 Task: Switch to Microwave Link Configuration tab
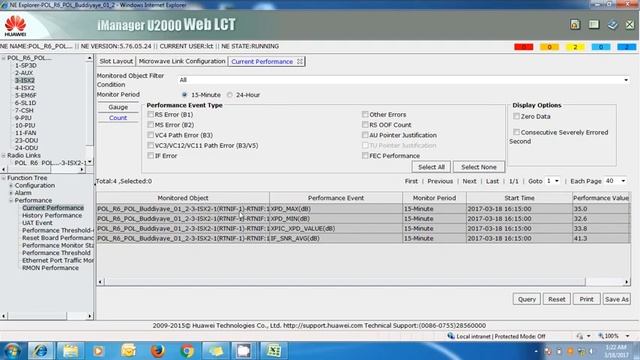tap(182, 61)
